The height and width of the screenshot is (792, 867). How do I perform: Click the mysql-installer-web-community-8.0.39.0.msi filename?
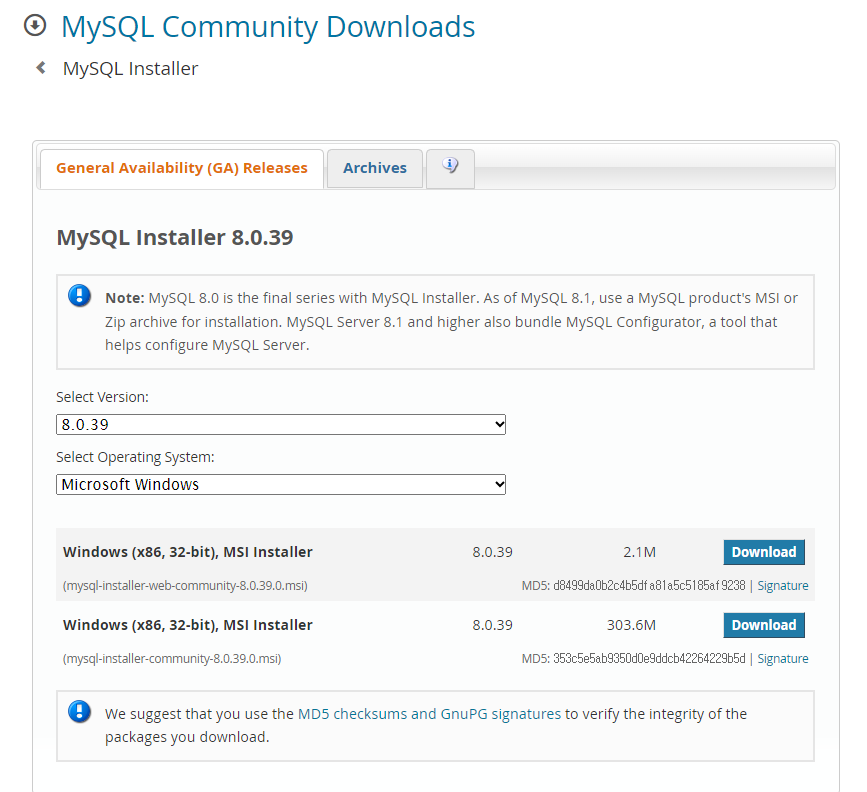[x=185, y=586]
